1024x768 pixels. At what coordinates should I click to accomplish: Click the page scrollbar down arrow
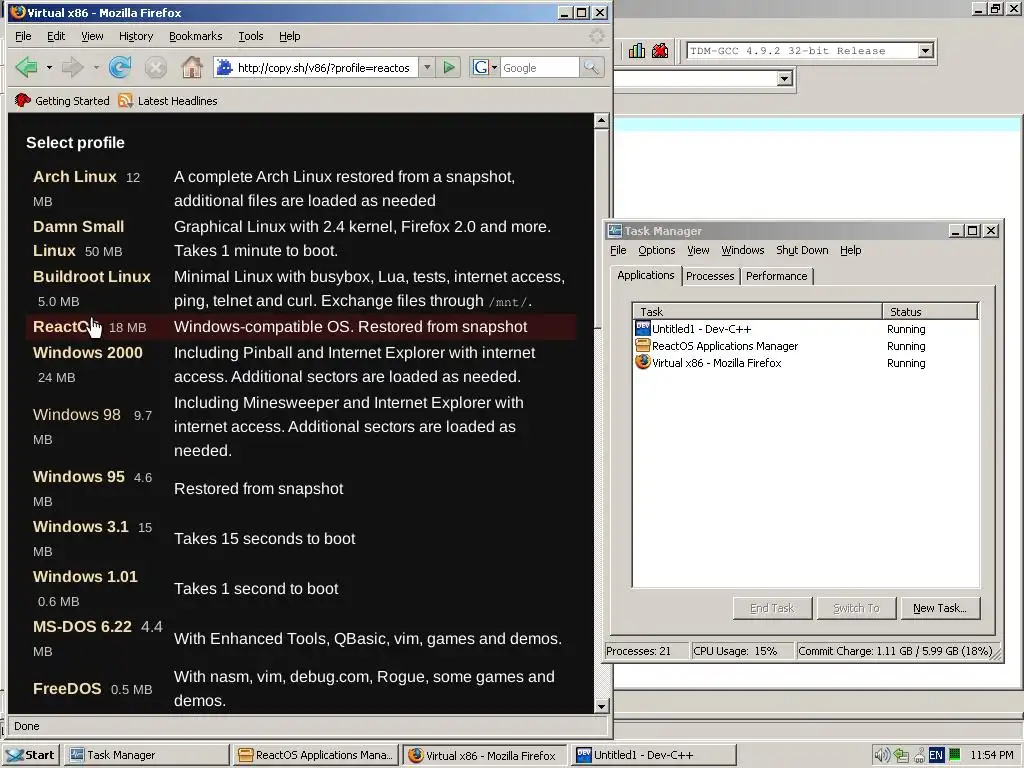601,706
